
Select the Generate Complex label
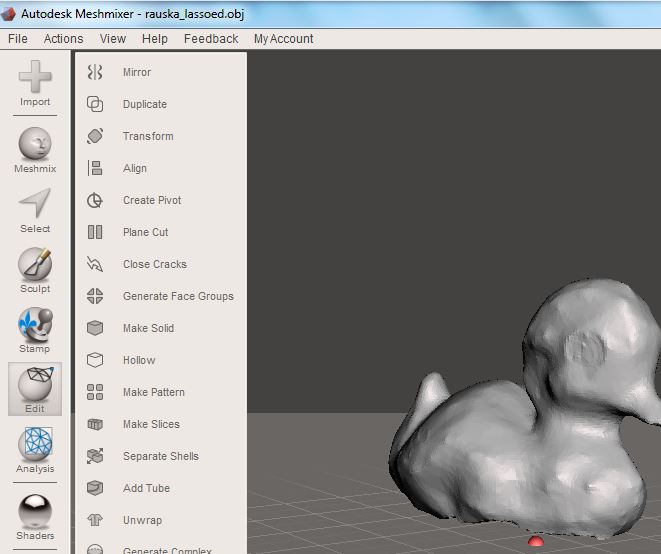coord(167,549)
